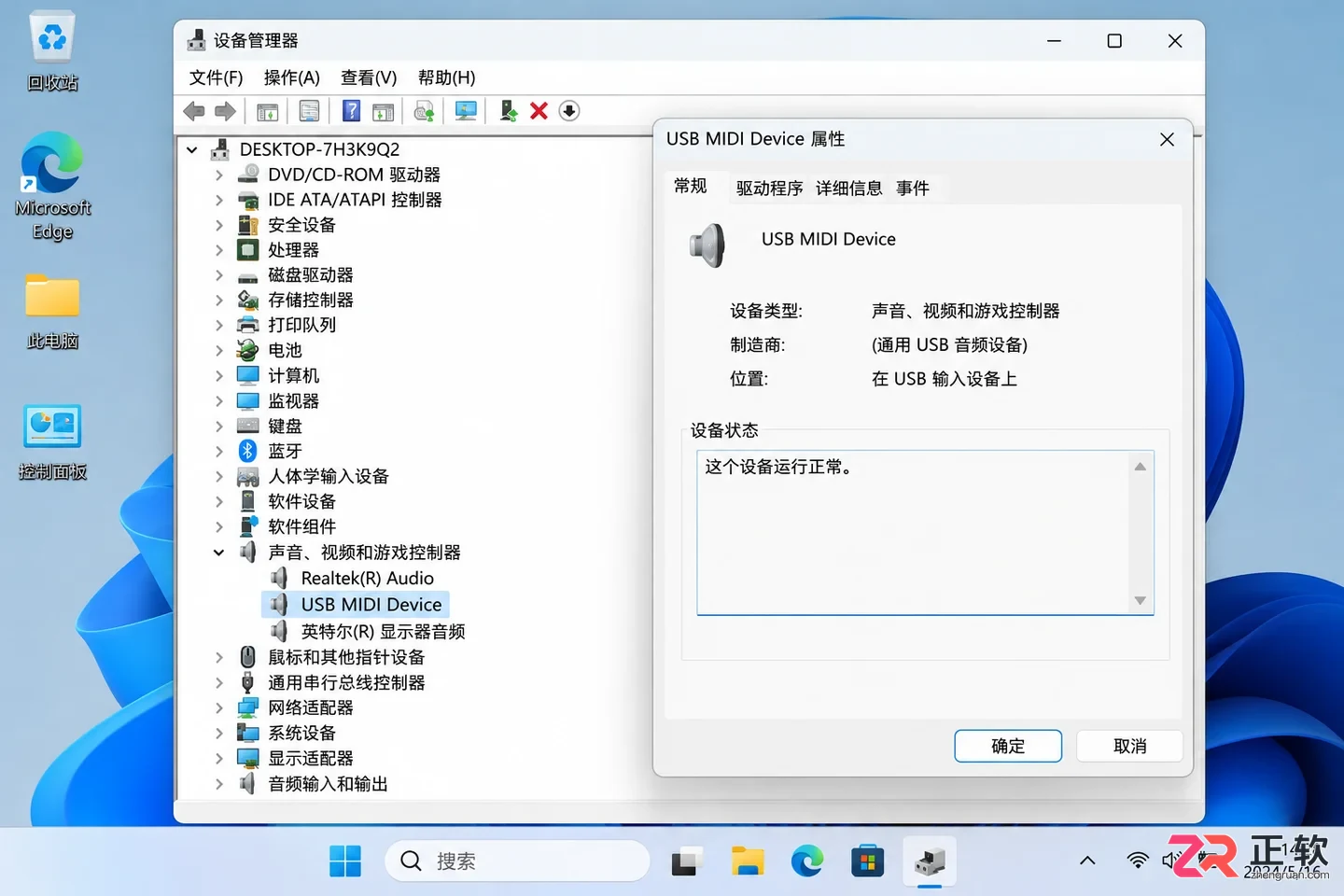Collapse the DESKTOP-7H3K9Q2 root node

point(192,149)
